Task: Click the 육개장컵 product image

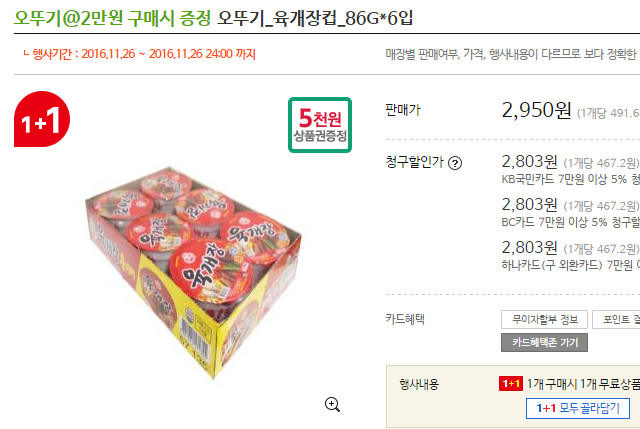Action: (x=193, y=273)
